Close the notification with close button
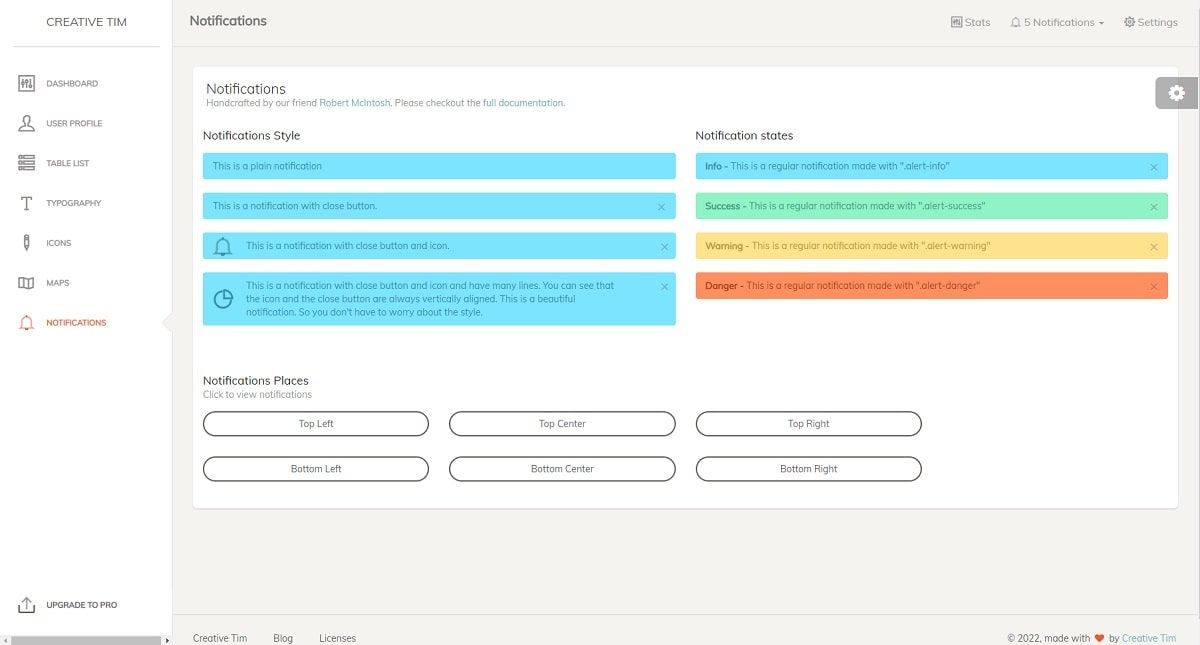The width and height of the screenshot is (1200, 645). (661, 206)
